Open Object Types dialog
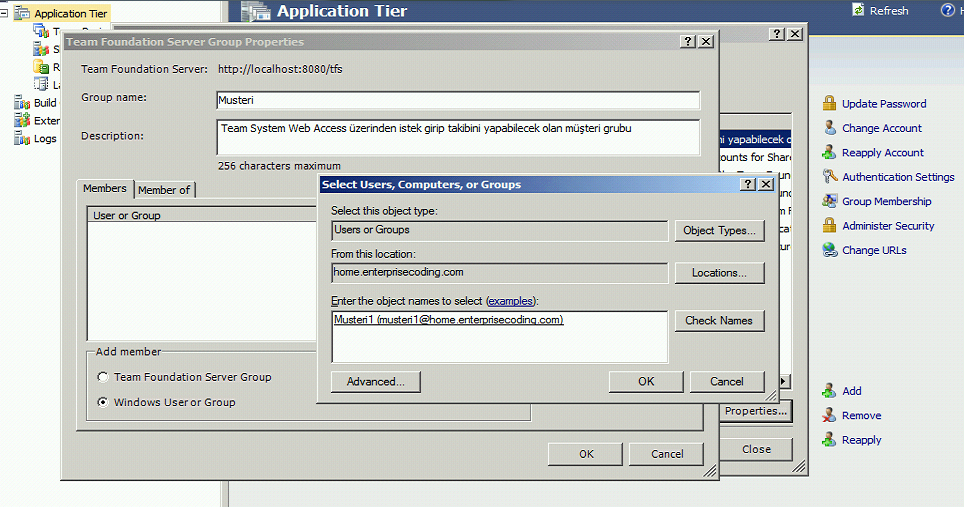 [719, 231]
